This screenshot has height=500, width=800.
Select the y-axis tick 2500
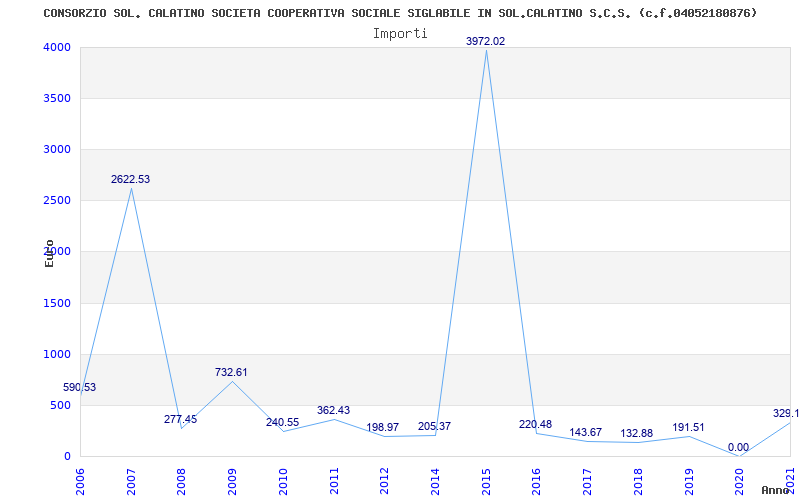coord(56,201)
